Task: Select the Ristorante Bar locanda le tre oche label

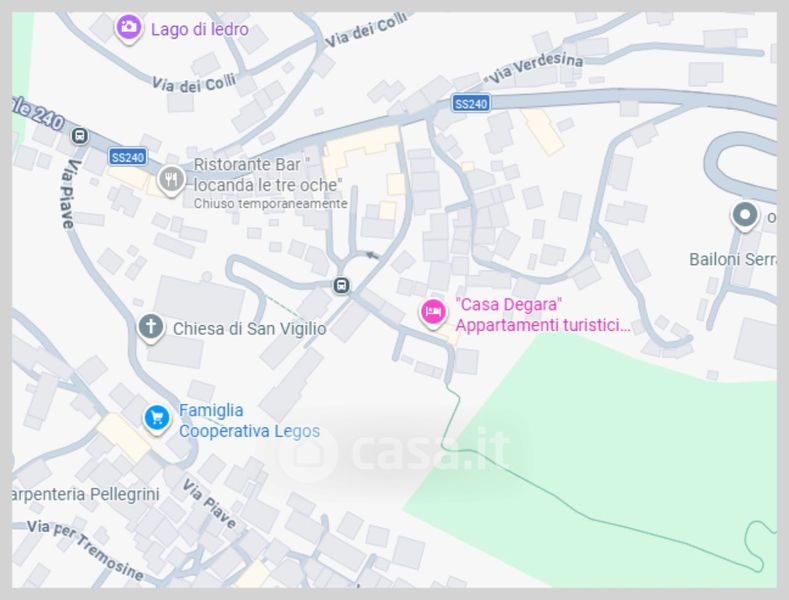Action: click(x=270, y=174)
